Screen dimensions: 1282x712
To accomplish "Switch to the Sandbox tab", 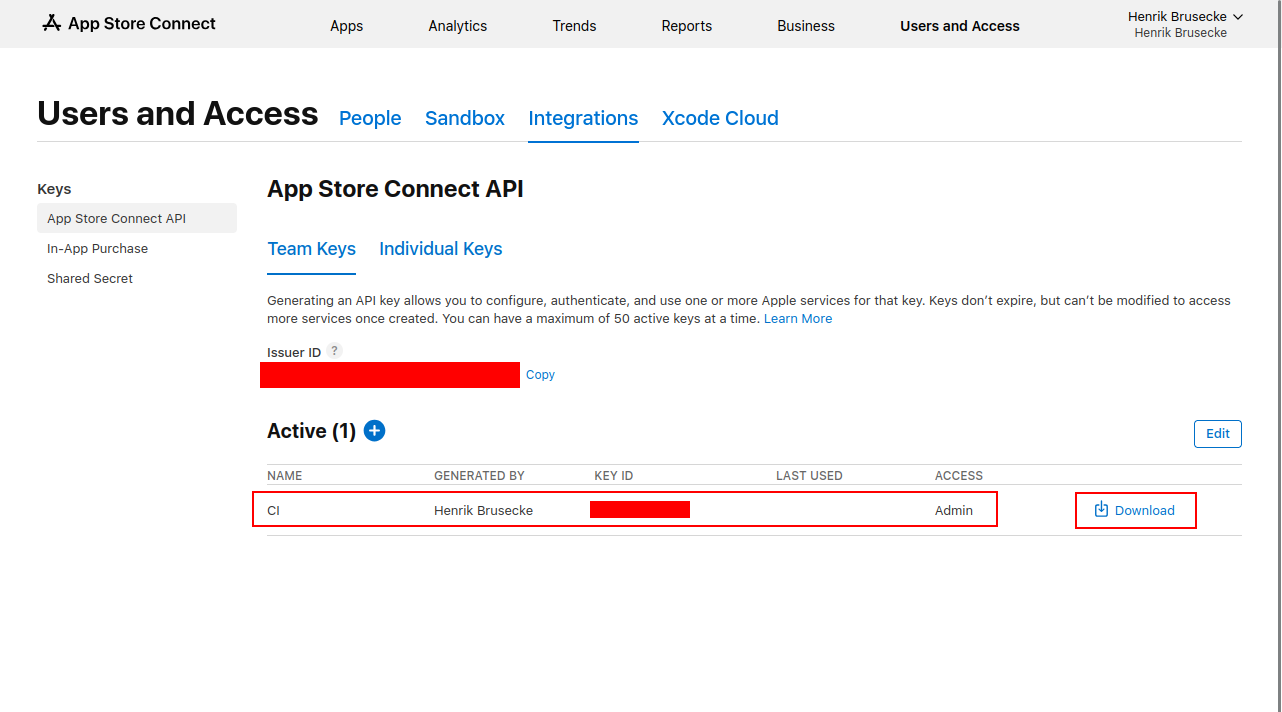I will [x=465, y=118].
